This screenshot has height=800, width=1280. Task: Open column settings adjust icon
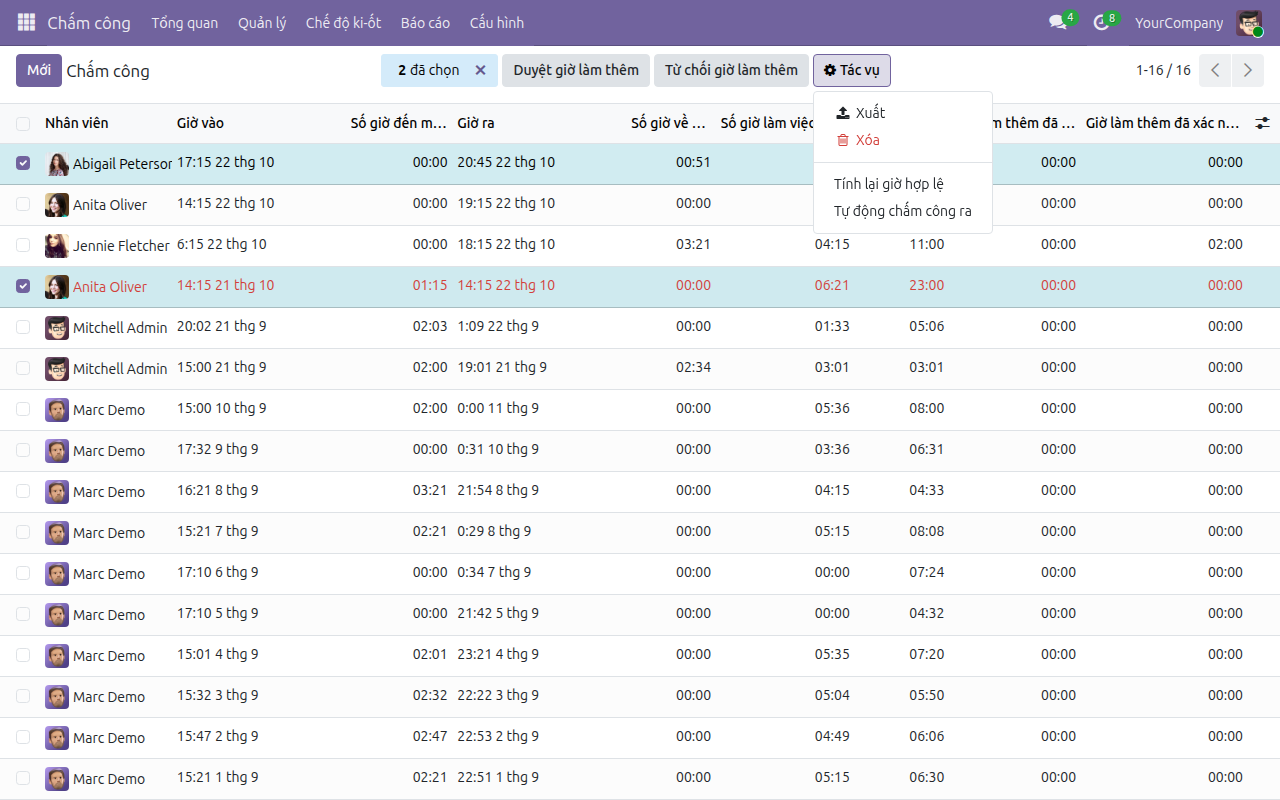pyautogui.click(x=1263, y=123)
